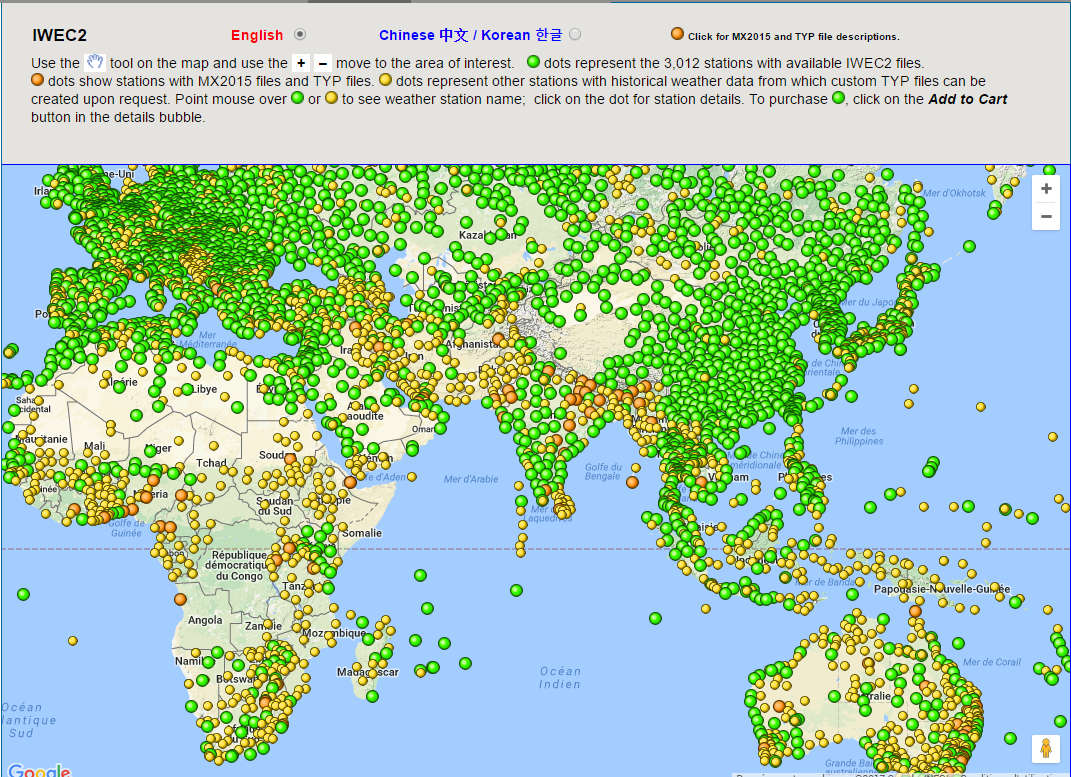Viewport: 1071px width, 777px height.
Task: Open "Click for MX2015 and TYP file descriptions"
Action: coord(793,37)
